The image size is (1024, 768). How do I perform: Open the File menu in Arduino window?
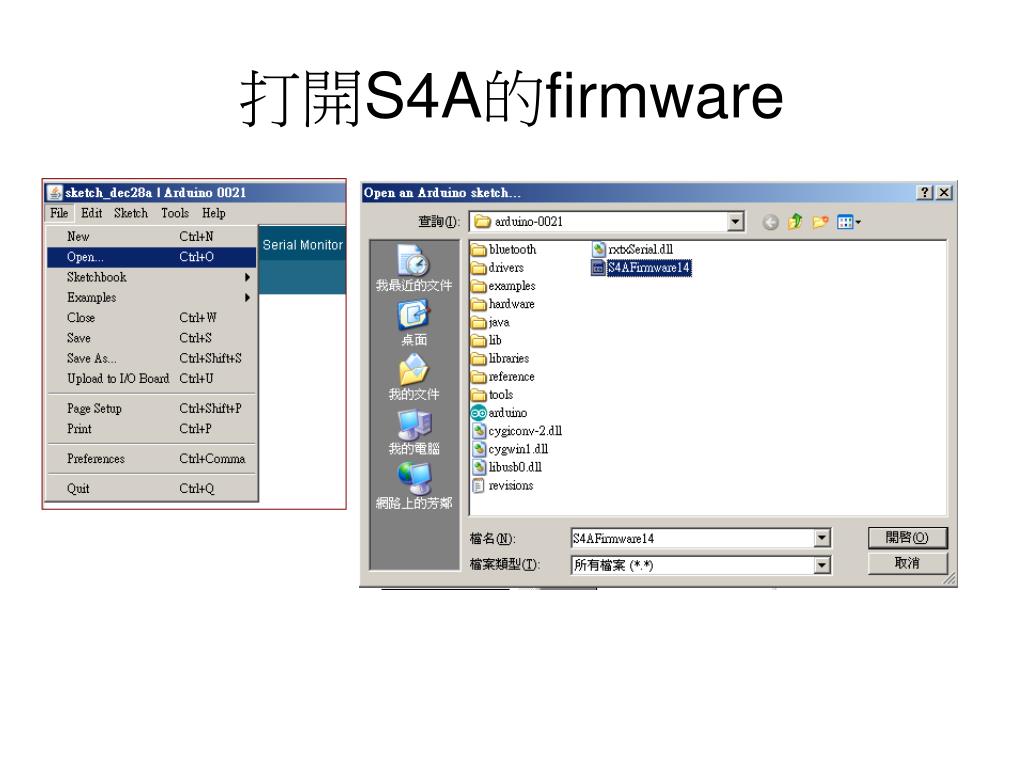(59, 213)
